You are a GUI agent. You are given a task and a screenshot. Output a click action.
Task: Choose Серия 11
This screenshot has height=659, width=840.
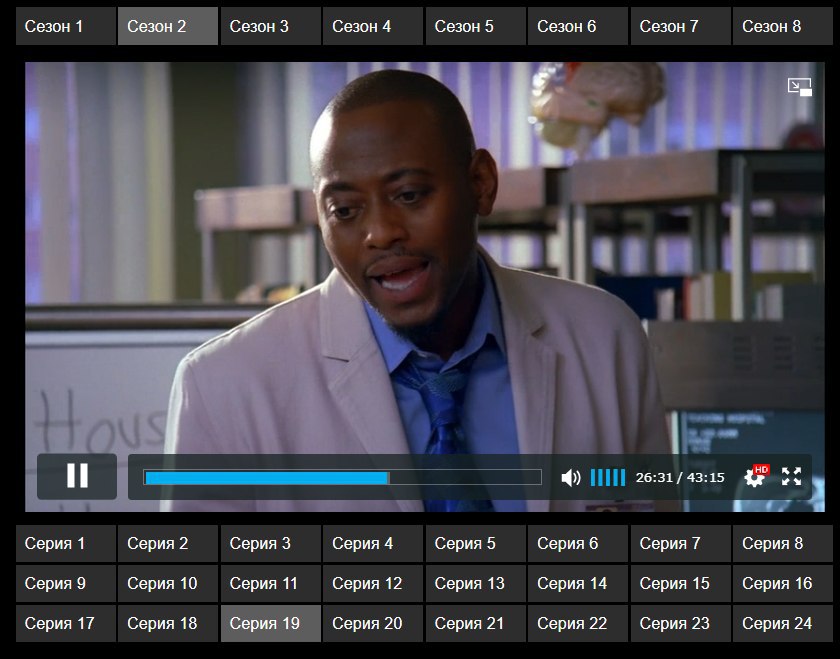point(271,583)
